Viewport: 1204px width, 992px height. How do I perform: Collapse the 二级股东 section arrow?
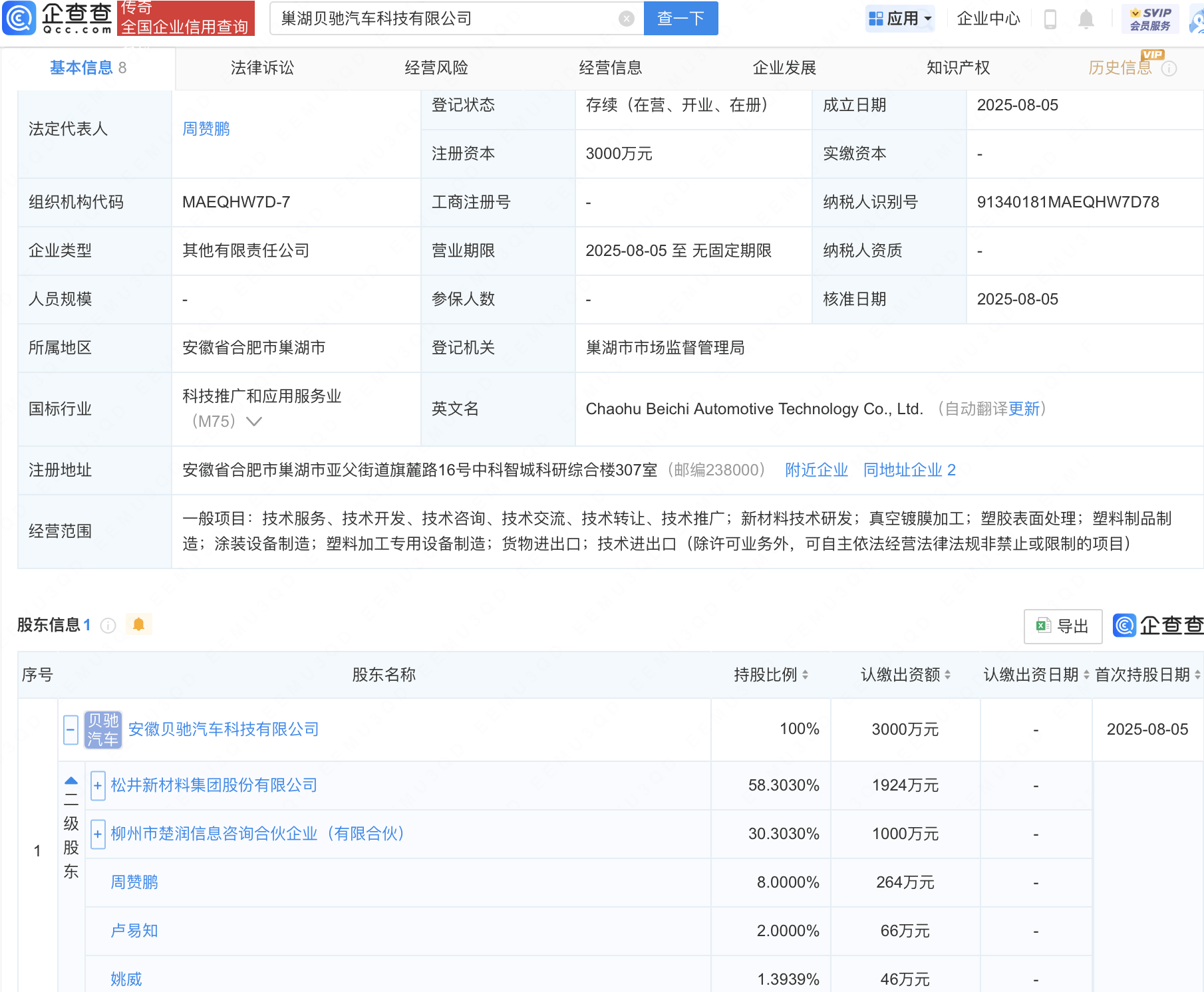point(71,781)
